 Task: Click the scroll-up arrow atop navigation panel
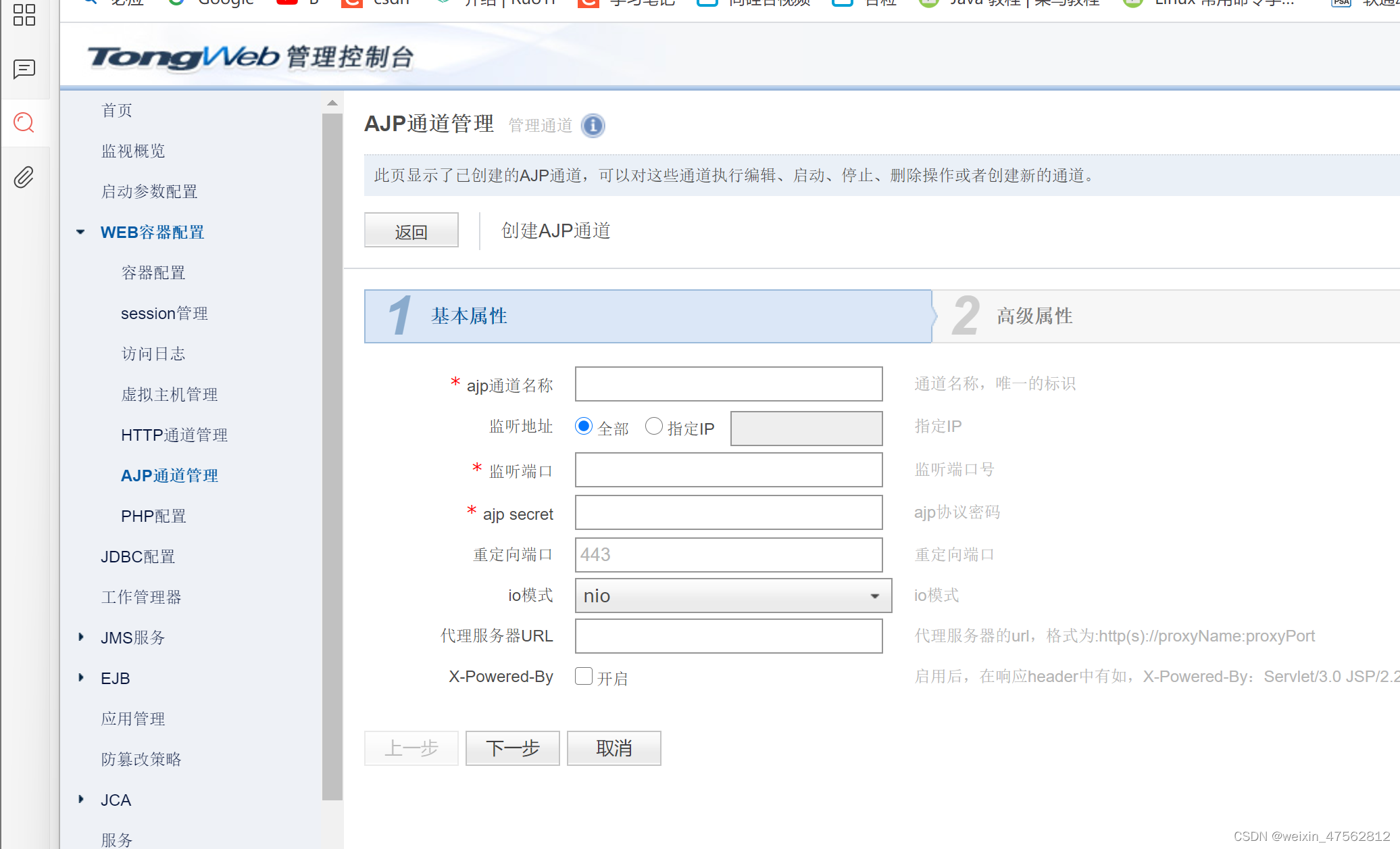[x=332, y=103]
